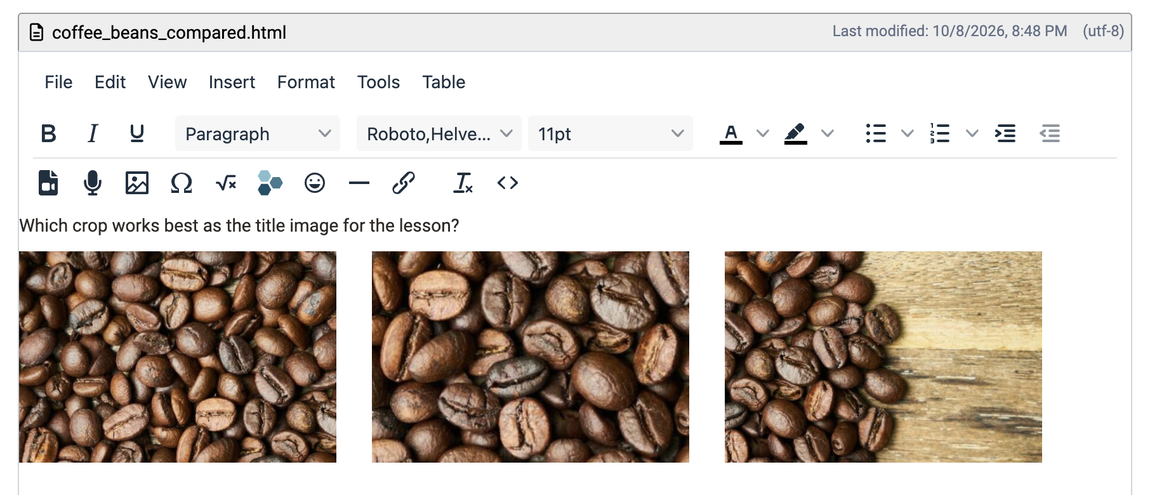1150x495 pixels.
Task: Open the Tools menu
Action: pos(378,82)
